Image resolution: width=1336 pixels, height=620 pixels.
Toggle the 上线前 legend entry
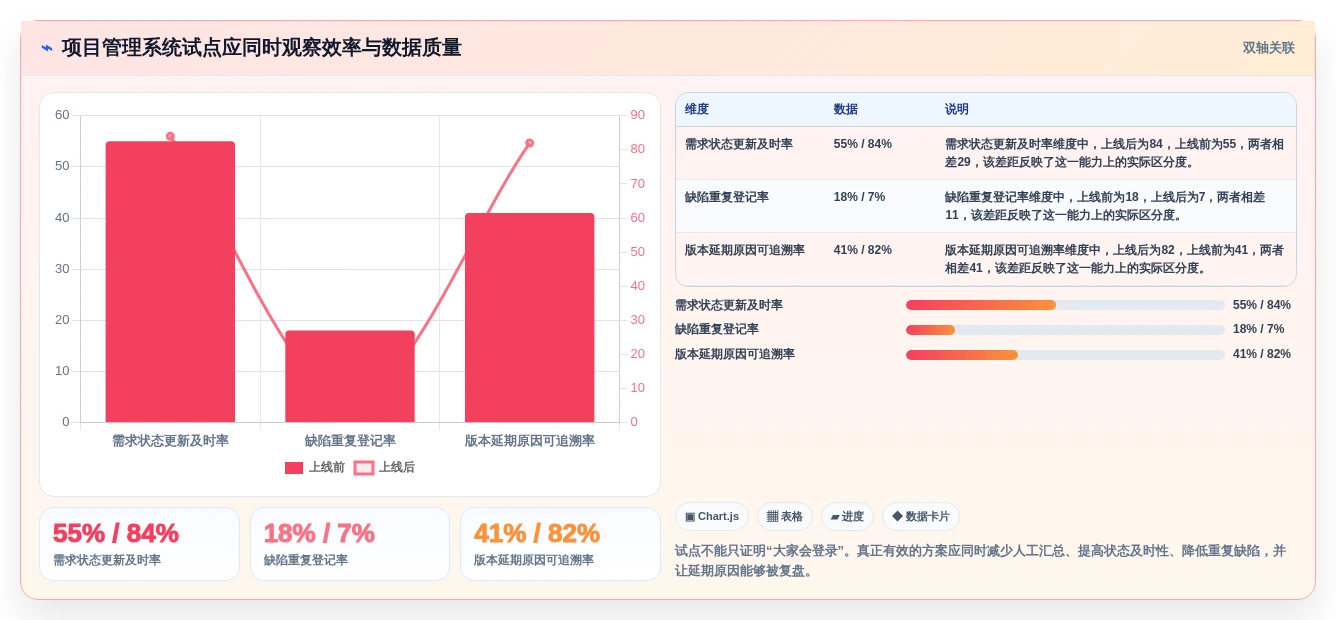[x=315, y=467]
